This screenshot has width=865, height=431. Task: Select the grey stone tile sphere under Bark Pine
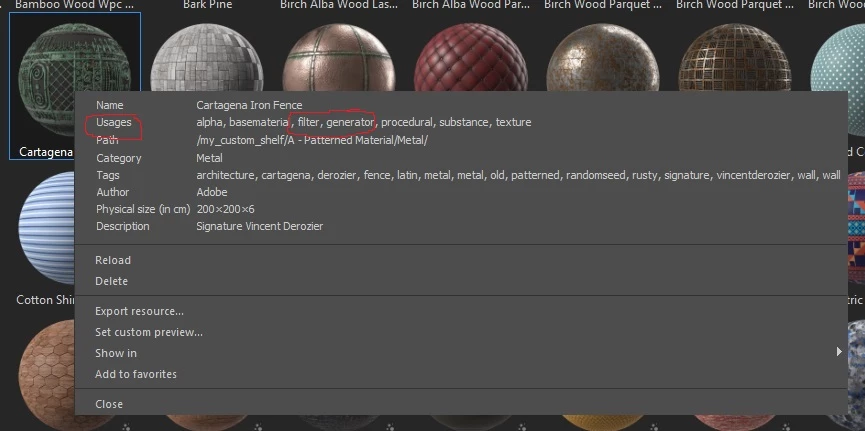pos(207,57)
